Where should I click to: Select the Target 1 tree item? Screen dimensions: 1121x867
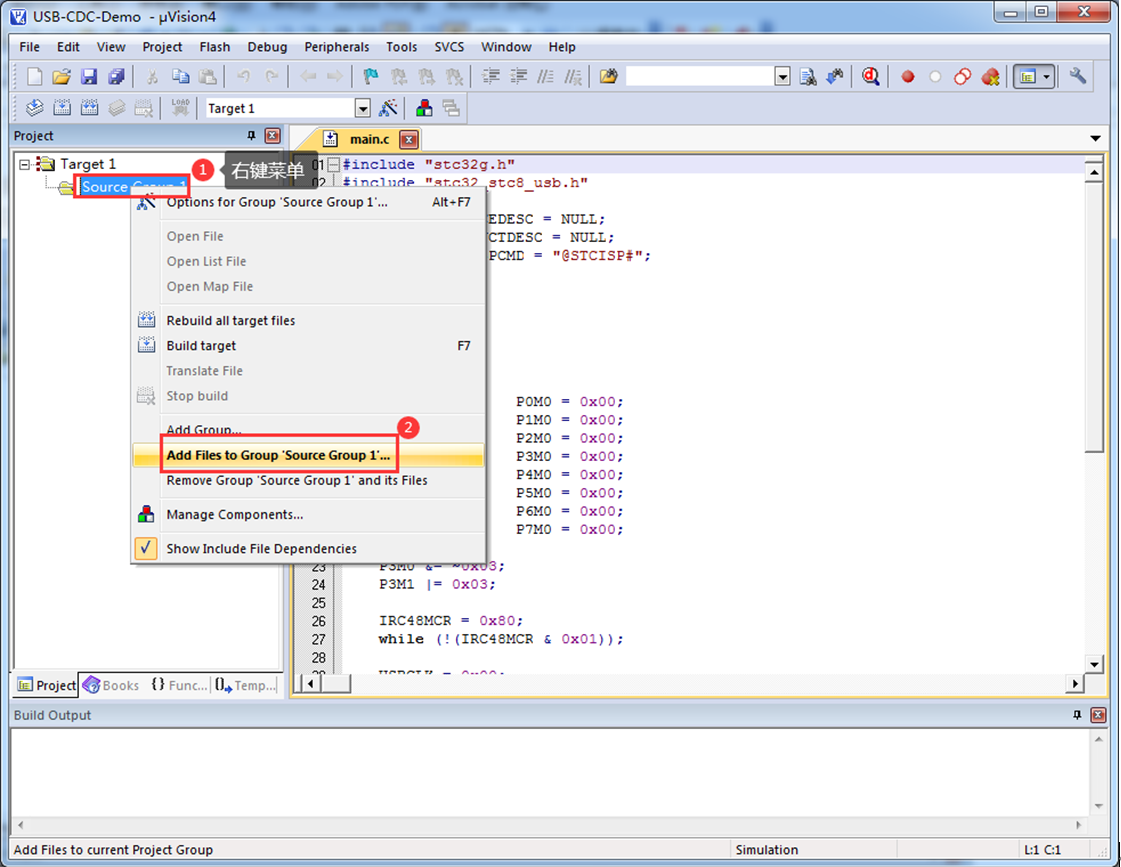[x=87, y=164]
